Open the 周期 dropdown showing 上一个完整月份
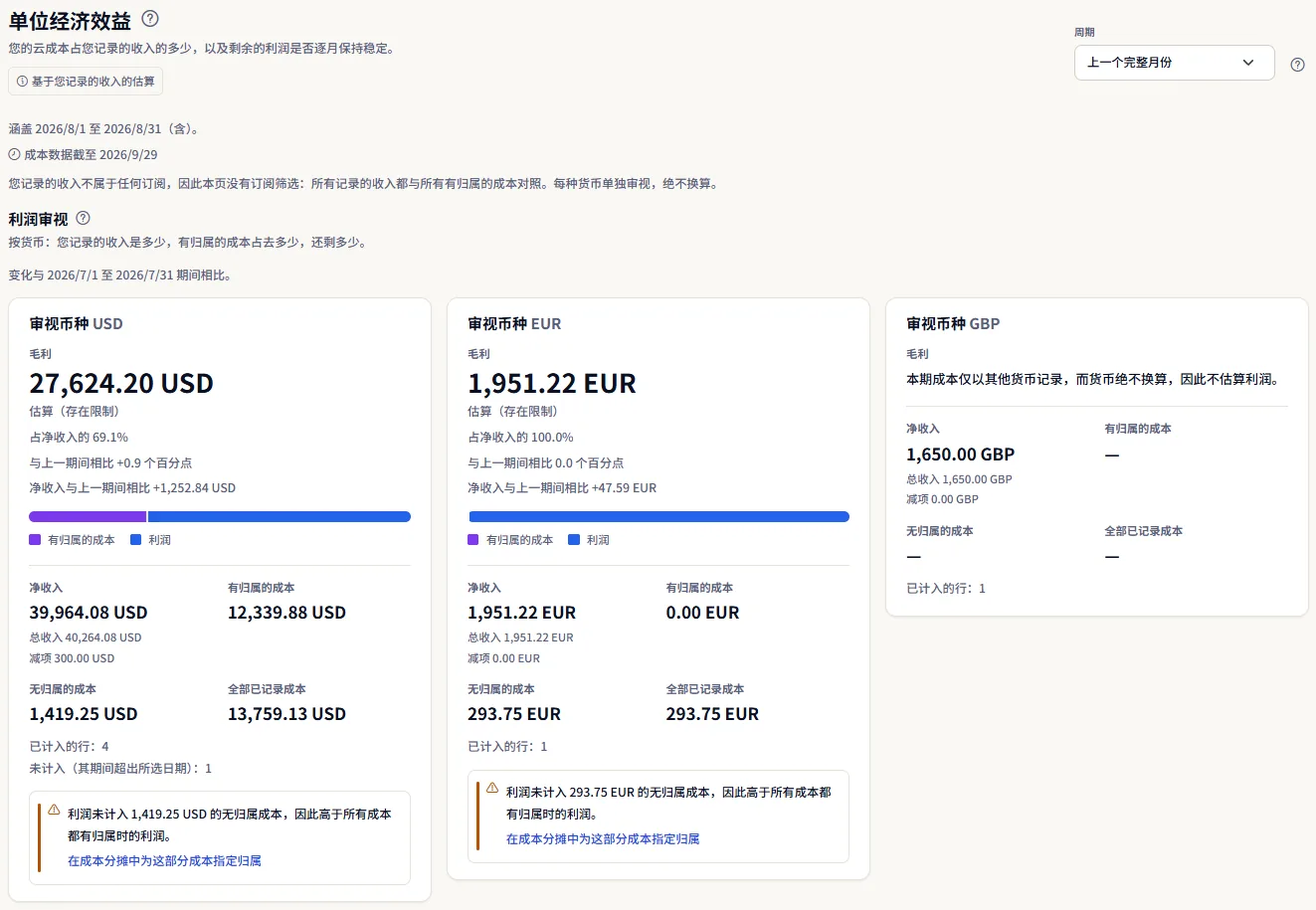Screen dimensions: 1316x910 (x=1174, y=63)
